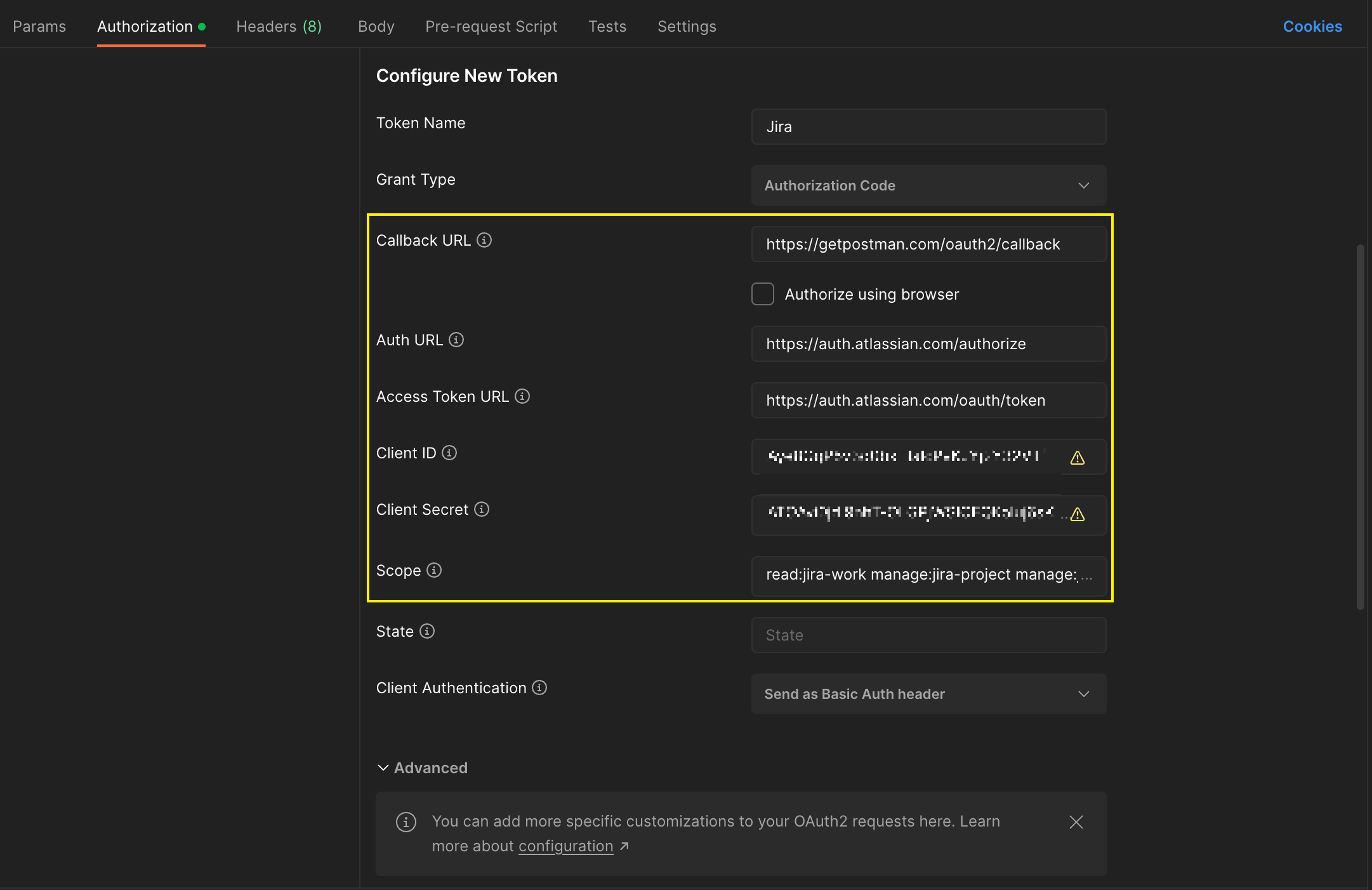The width and height of the screenshot is (1372, 890).
Task: Click info icon next to State label
Action: click(427, 631)
